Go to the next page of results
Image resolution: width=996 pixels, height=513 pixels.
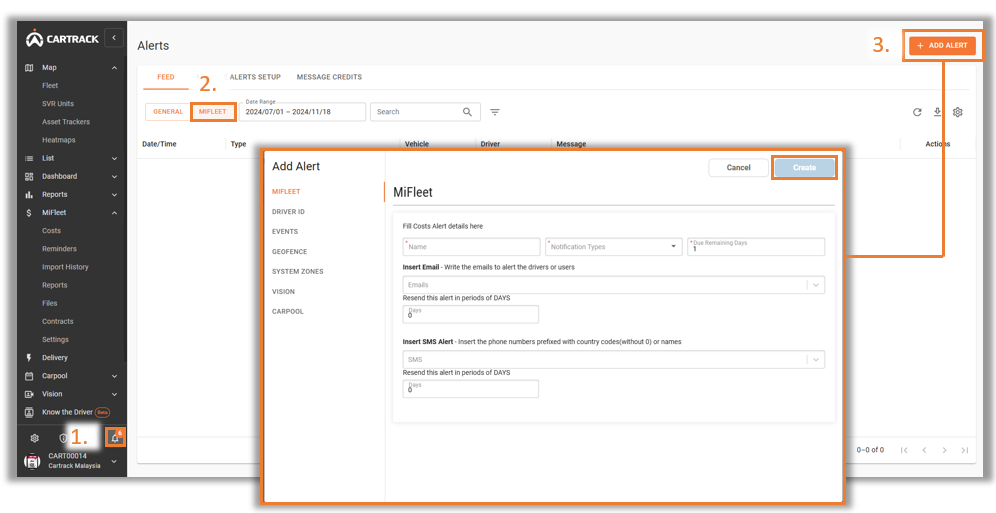[945, 450]
